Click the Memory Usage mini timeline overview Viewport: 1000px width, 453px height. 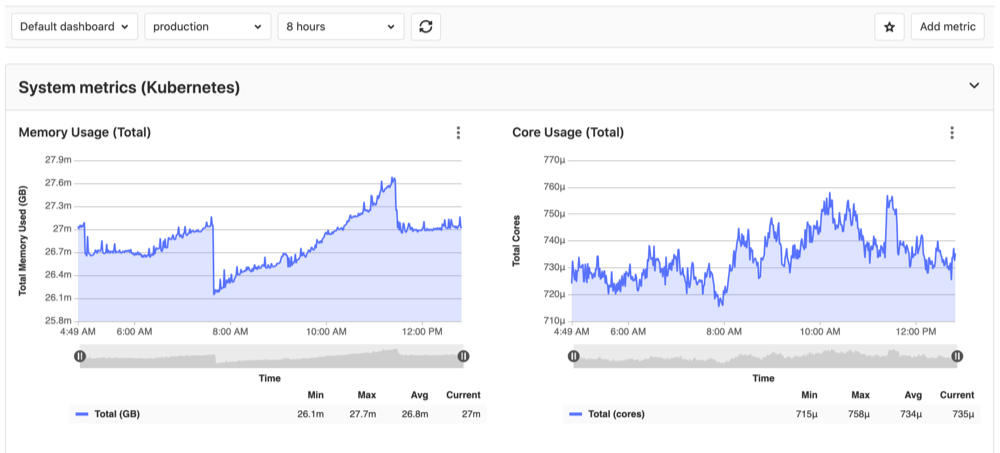[270, 357]
